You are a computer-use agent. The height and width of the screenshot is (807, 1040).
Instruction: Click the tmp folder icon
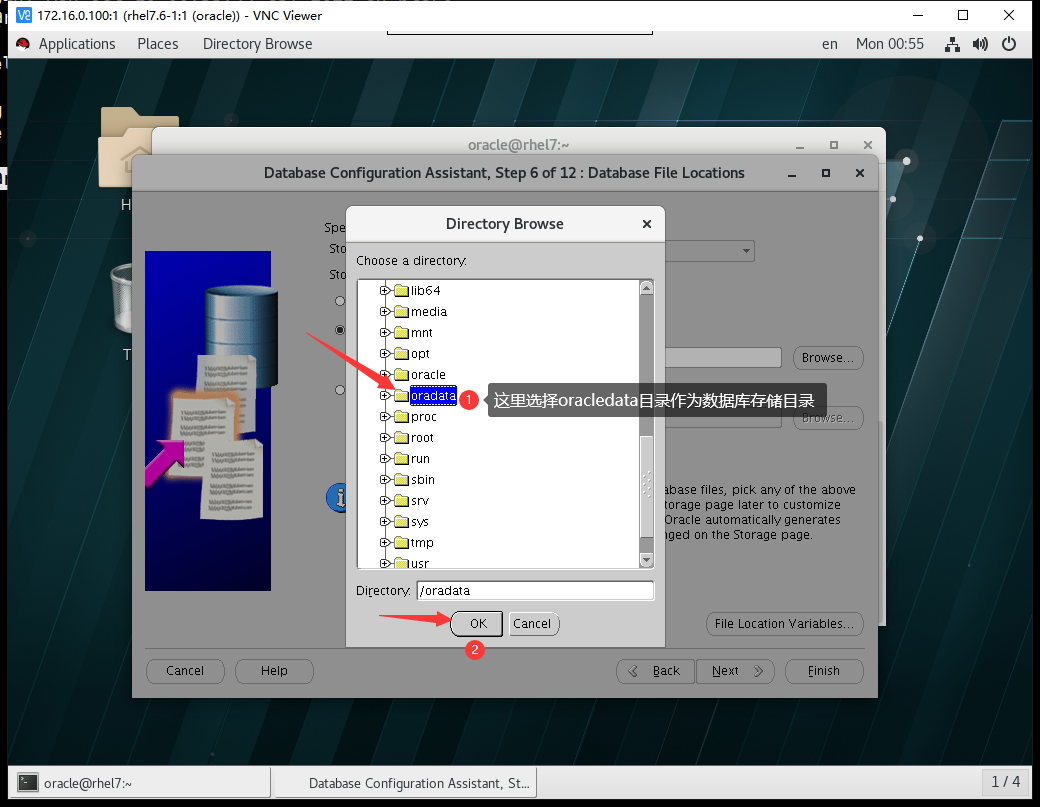coord(401,542)
